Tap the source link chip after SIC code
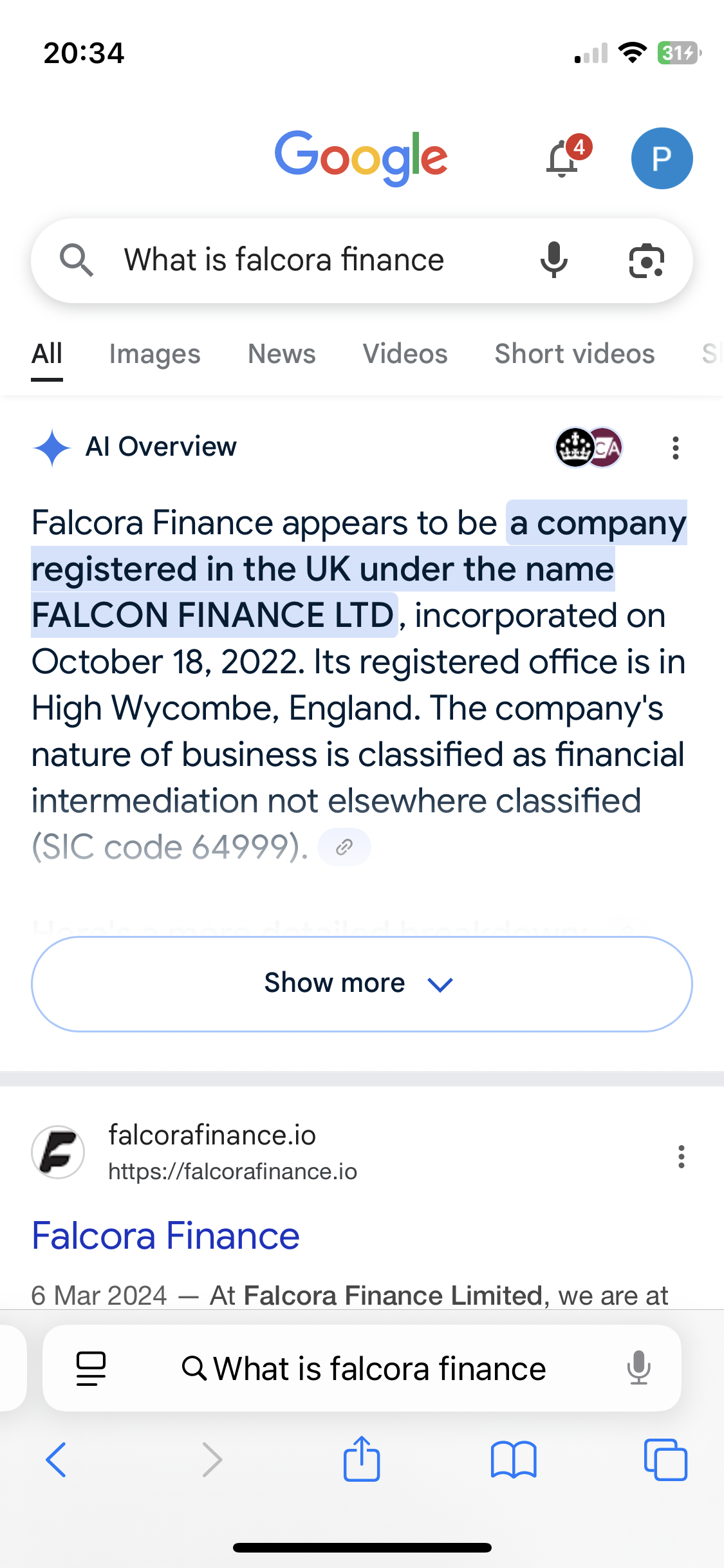Screen dimensions: 724x1568 click(x=344, y=847)
